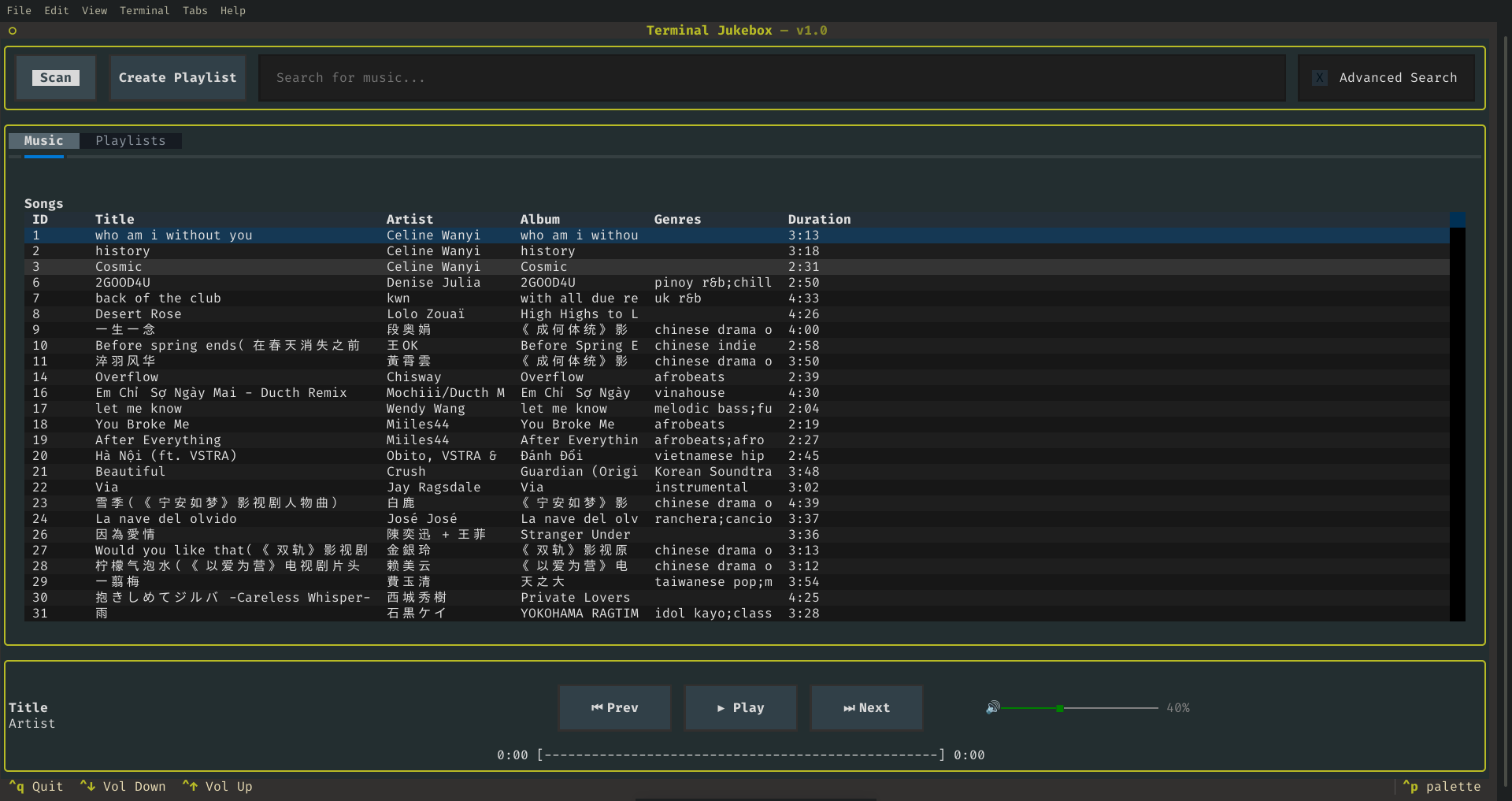Click the Artist column header
The width and height of the screenshot is (1512, 801).
[409, 219]
